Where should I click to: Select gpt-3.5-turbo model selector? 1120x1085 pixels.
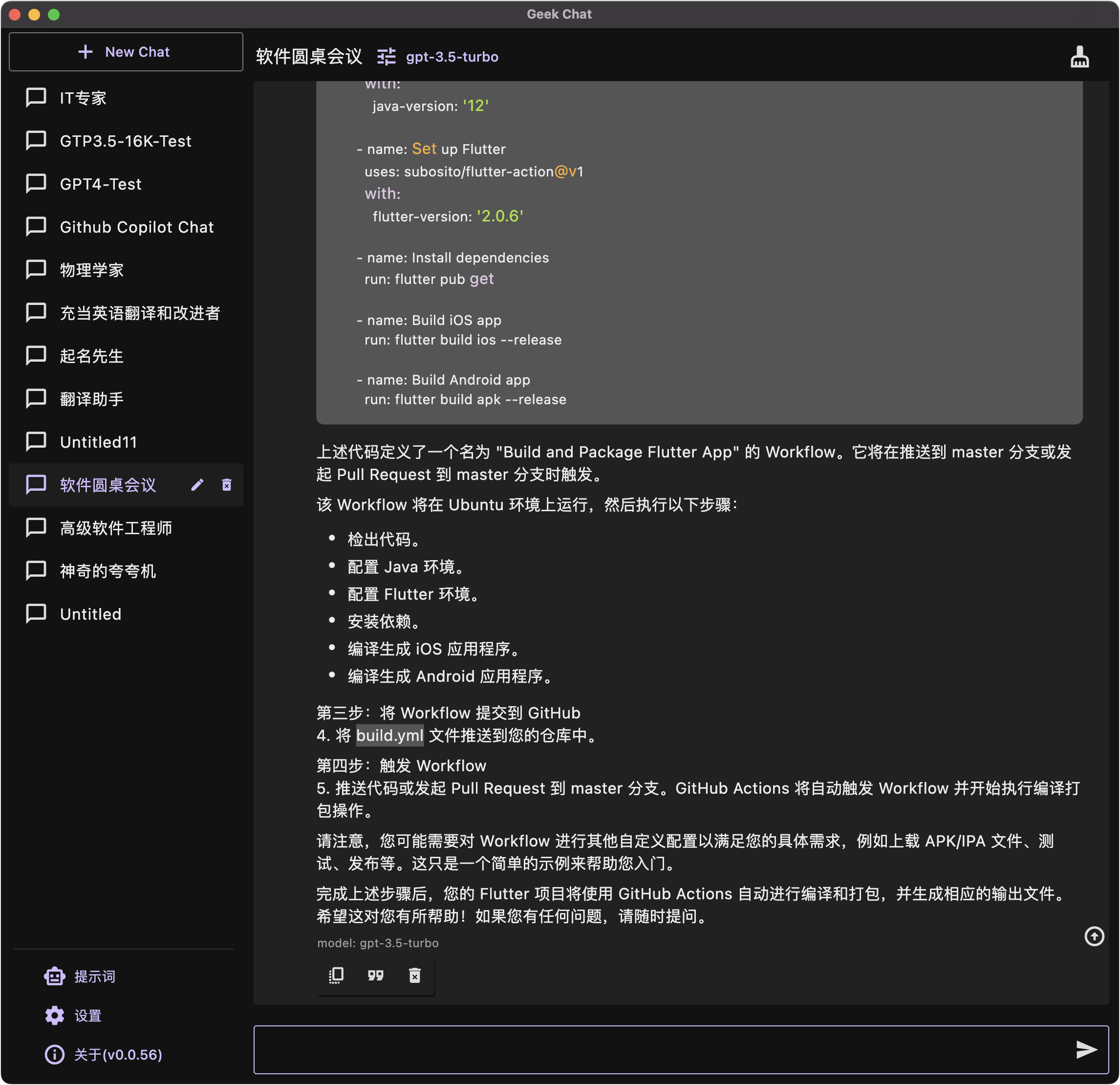(452, 57)
